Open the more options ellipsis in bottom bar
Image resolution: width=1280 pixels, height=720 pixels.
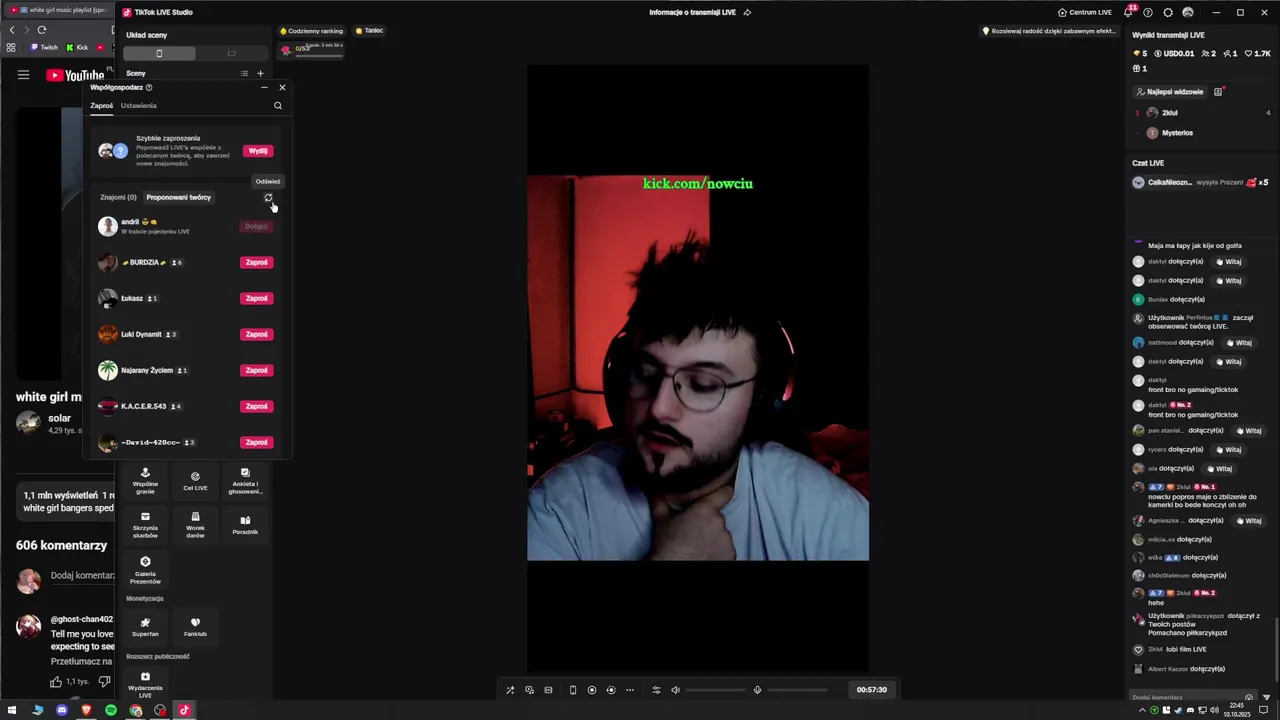pyautogui.click(x=630, y=690)
